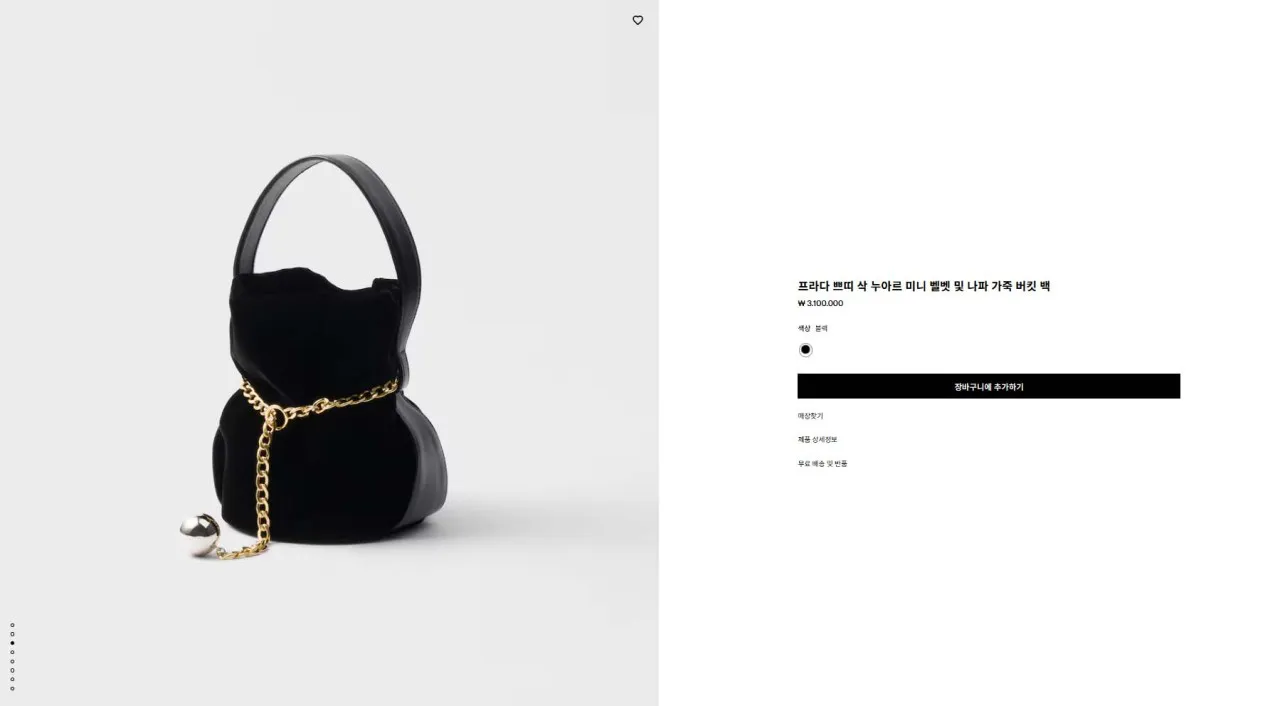Expand the 무료 배송 및 반품 section
The image size is (1280, 706).
(x=822, y=464)
